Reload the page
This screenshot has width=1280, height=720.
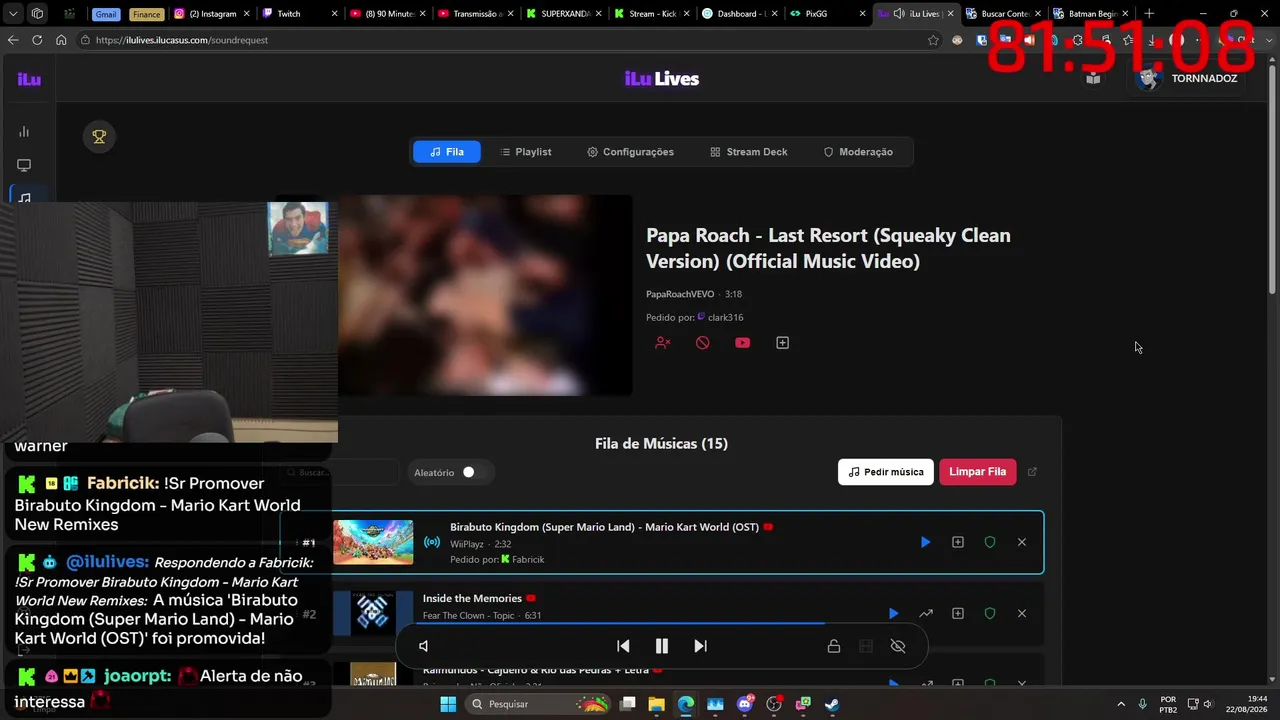pos(37,40)
